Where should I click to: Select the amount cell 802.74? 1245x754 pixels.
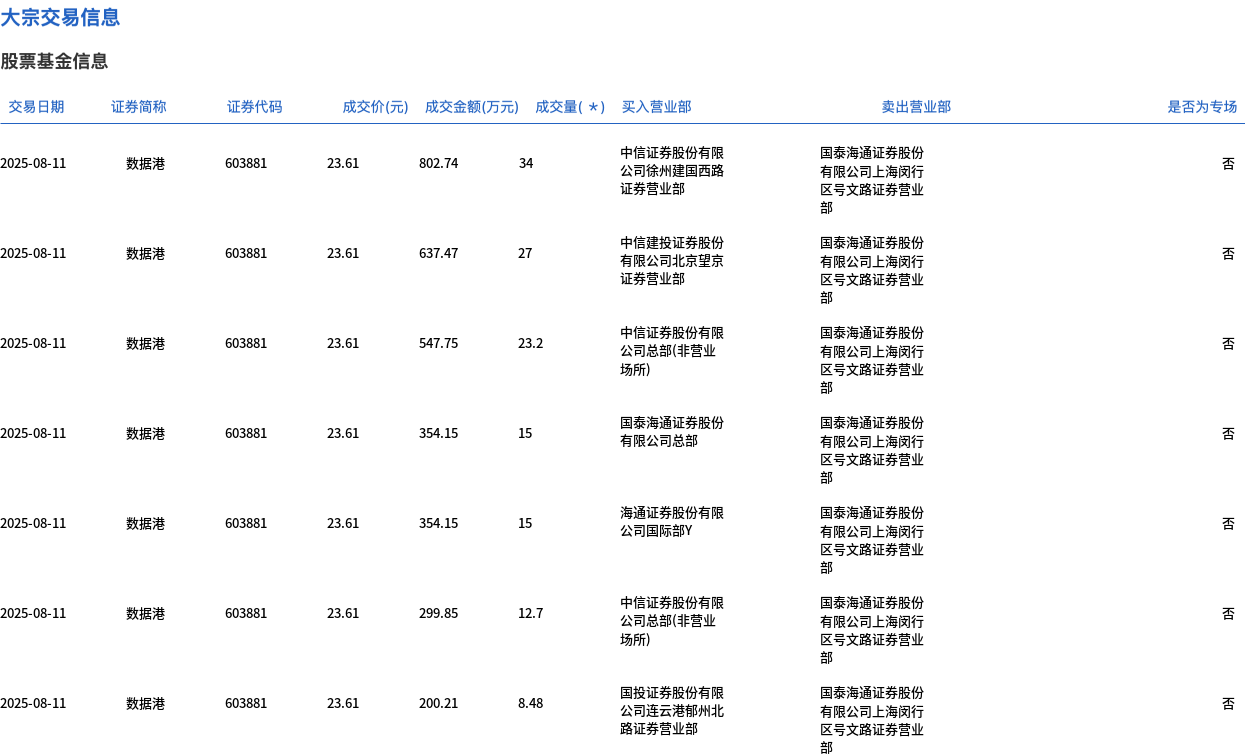coord(439,163)
